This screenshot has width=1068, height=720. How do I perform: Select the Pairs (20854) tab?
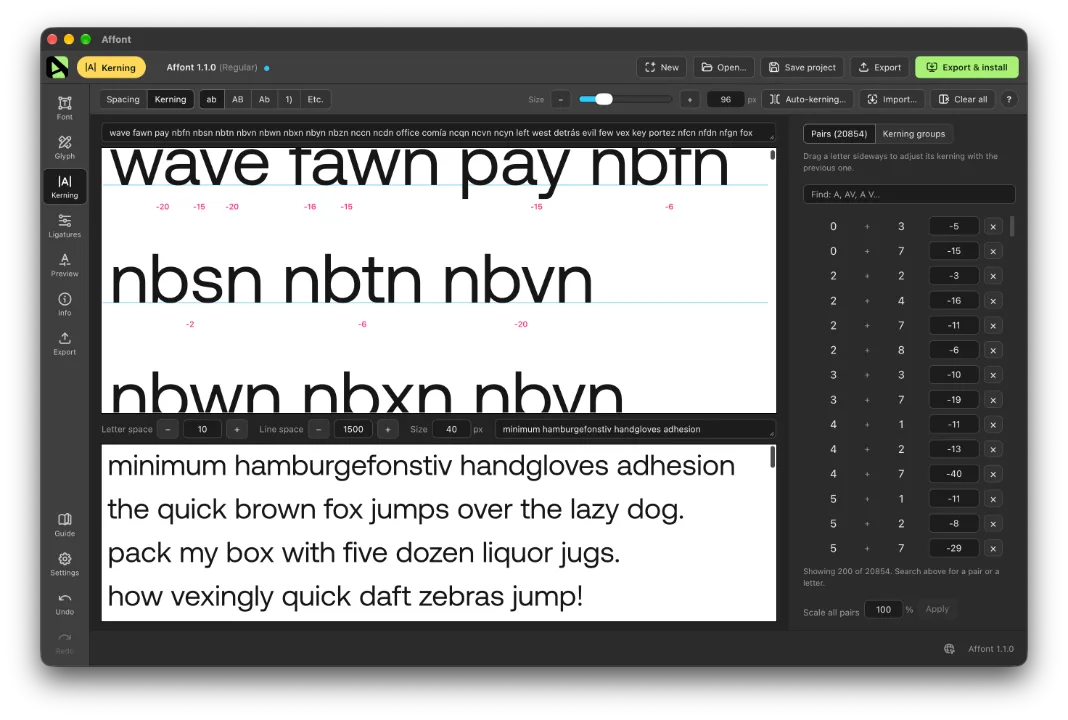tap(839, 134)
